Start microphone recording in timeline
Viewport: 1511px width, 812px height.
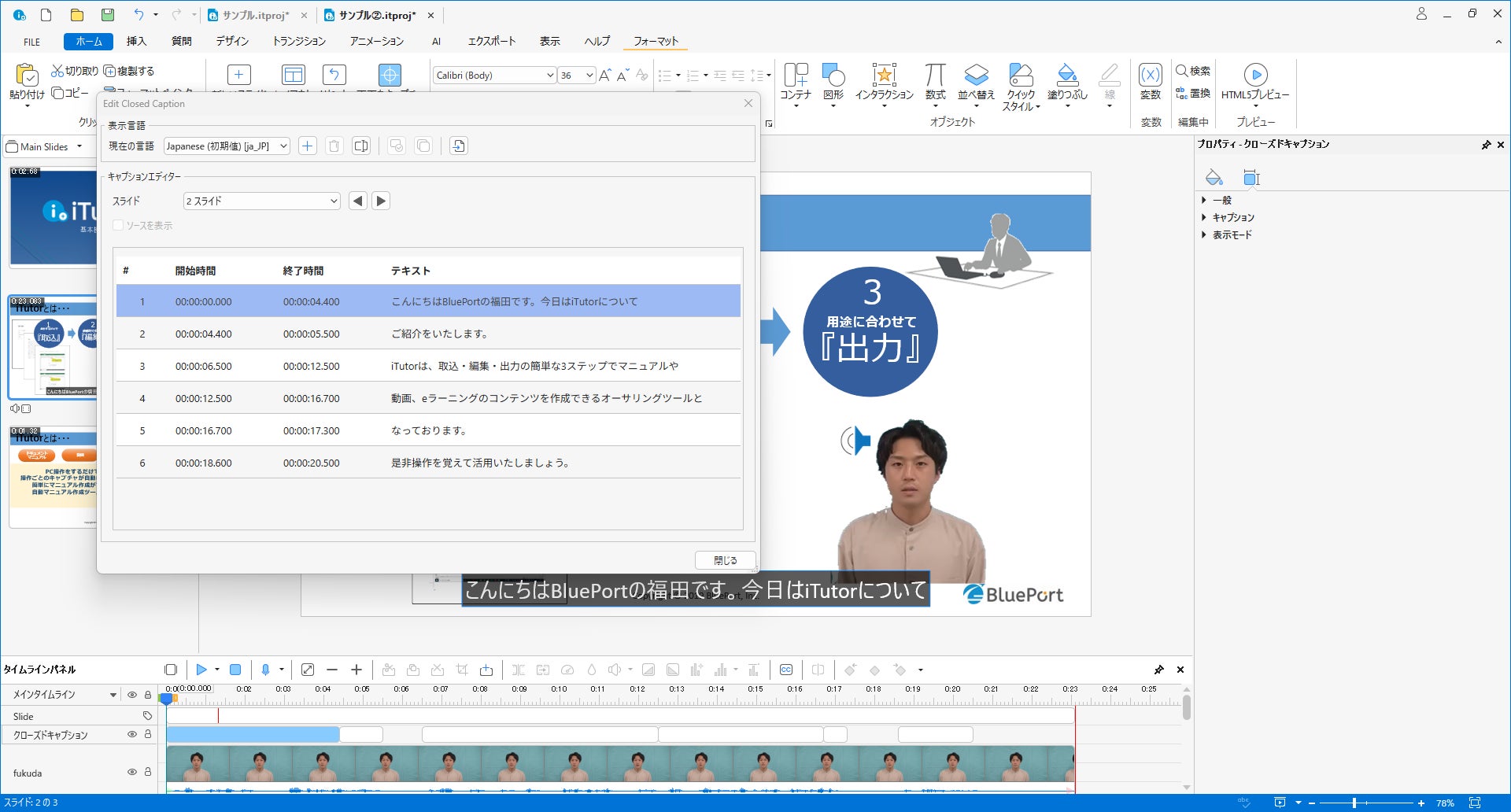(265, 670)
